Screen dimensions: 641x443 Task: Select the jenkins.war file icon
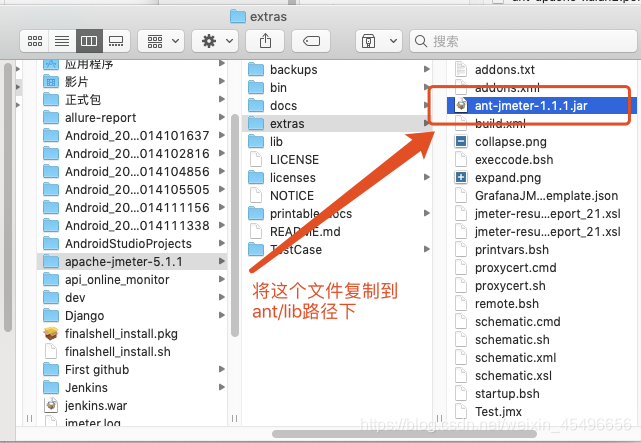pyautogui.click(x=51, y=405)
